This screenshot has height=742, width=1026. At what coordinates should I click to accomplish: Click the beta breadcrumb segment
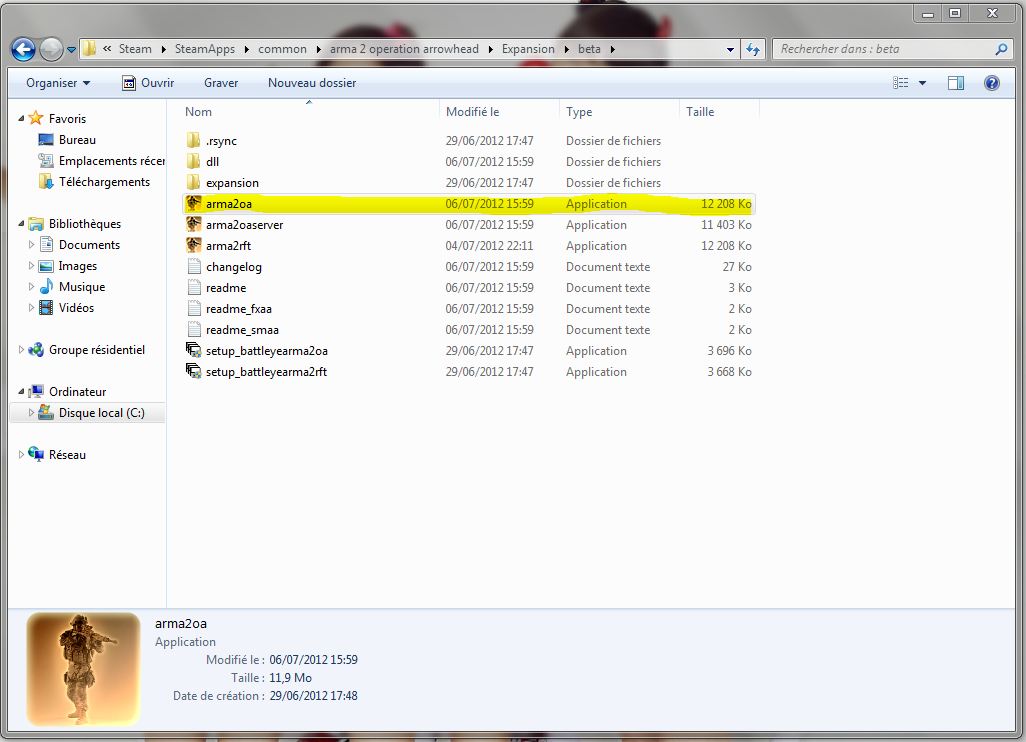click(589, 49)
